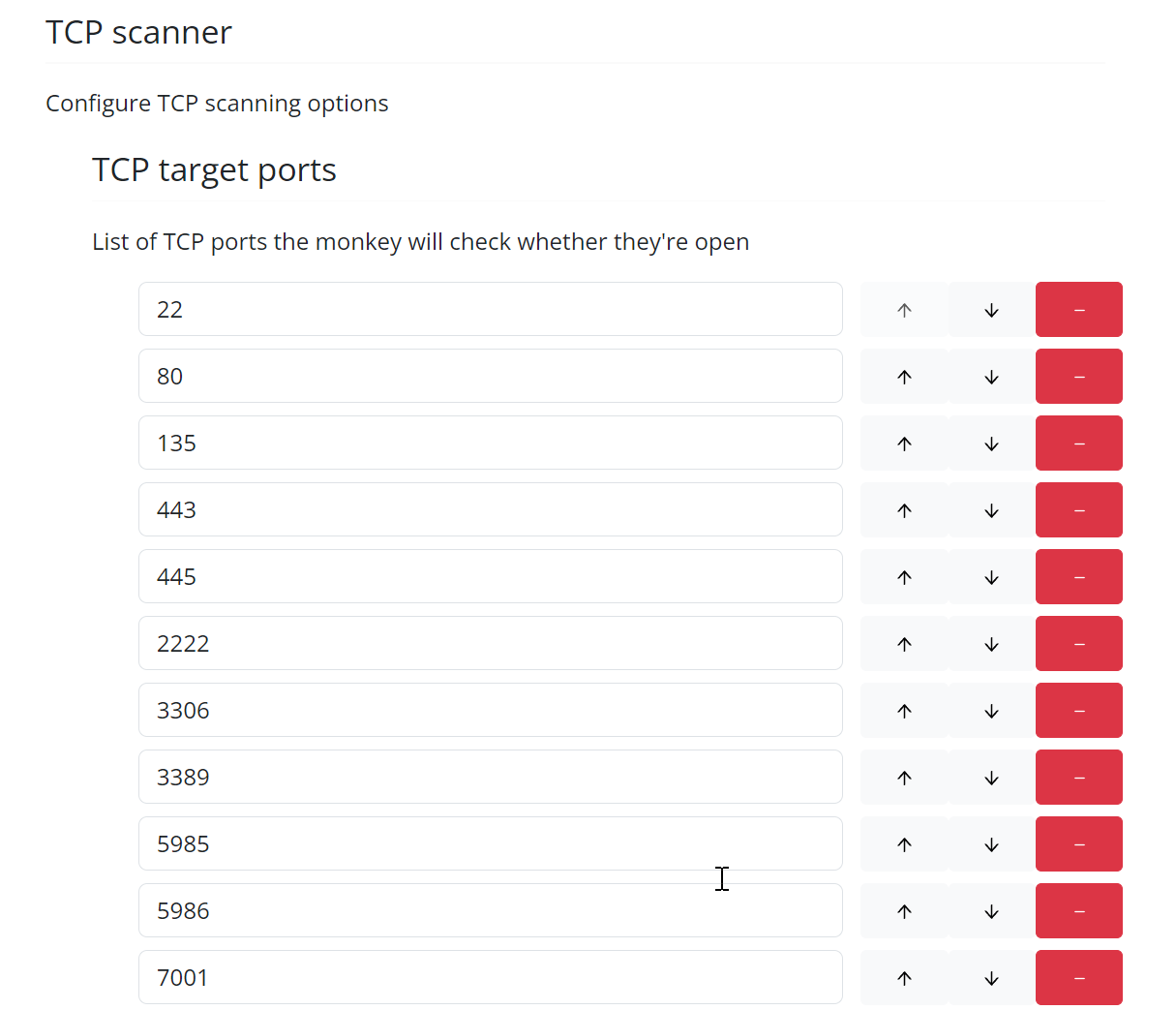Screen dimensions: 1176x1010
Task: Move port 443 up one position
Action: click(x=904, y=510)
